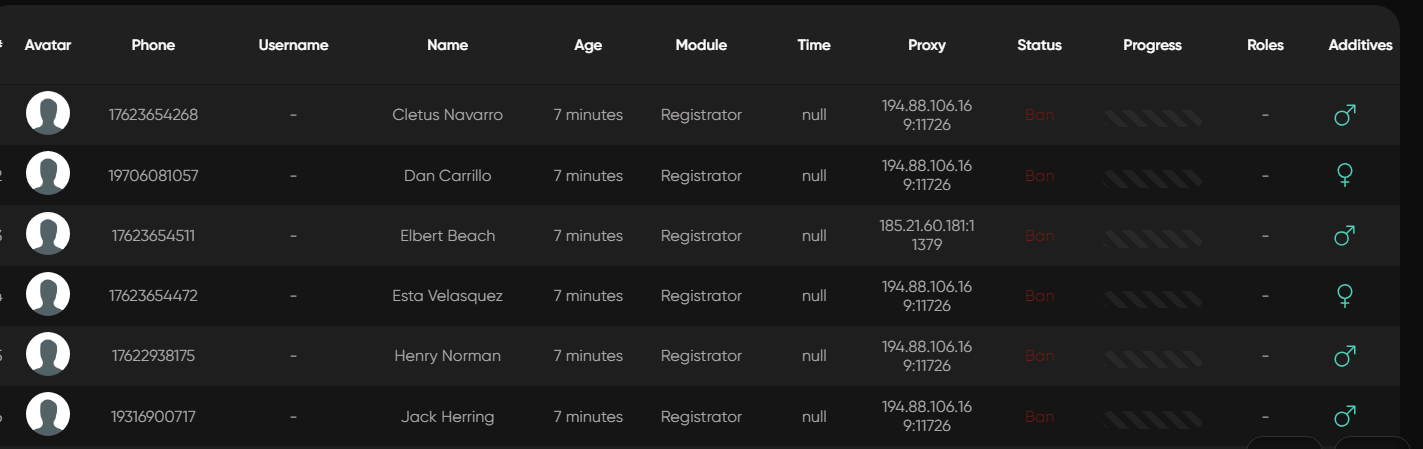
Task: Click the Module column header
Action: point(701,45)
